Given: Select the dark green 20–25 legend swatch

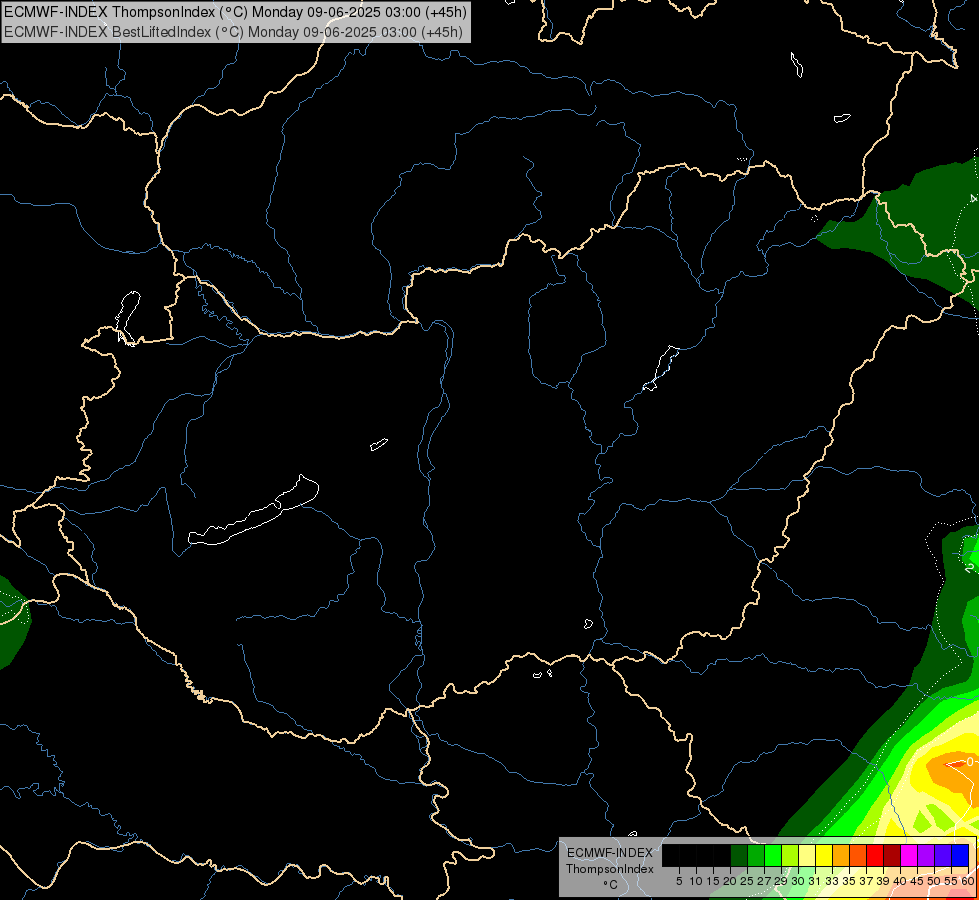Looking at the screenshot, I should coord(739,856).
